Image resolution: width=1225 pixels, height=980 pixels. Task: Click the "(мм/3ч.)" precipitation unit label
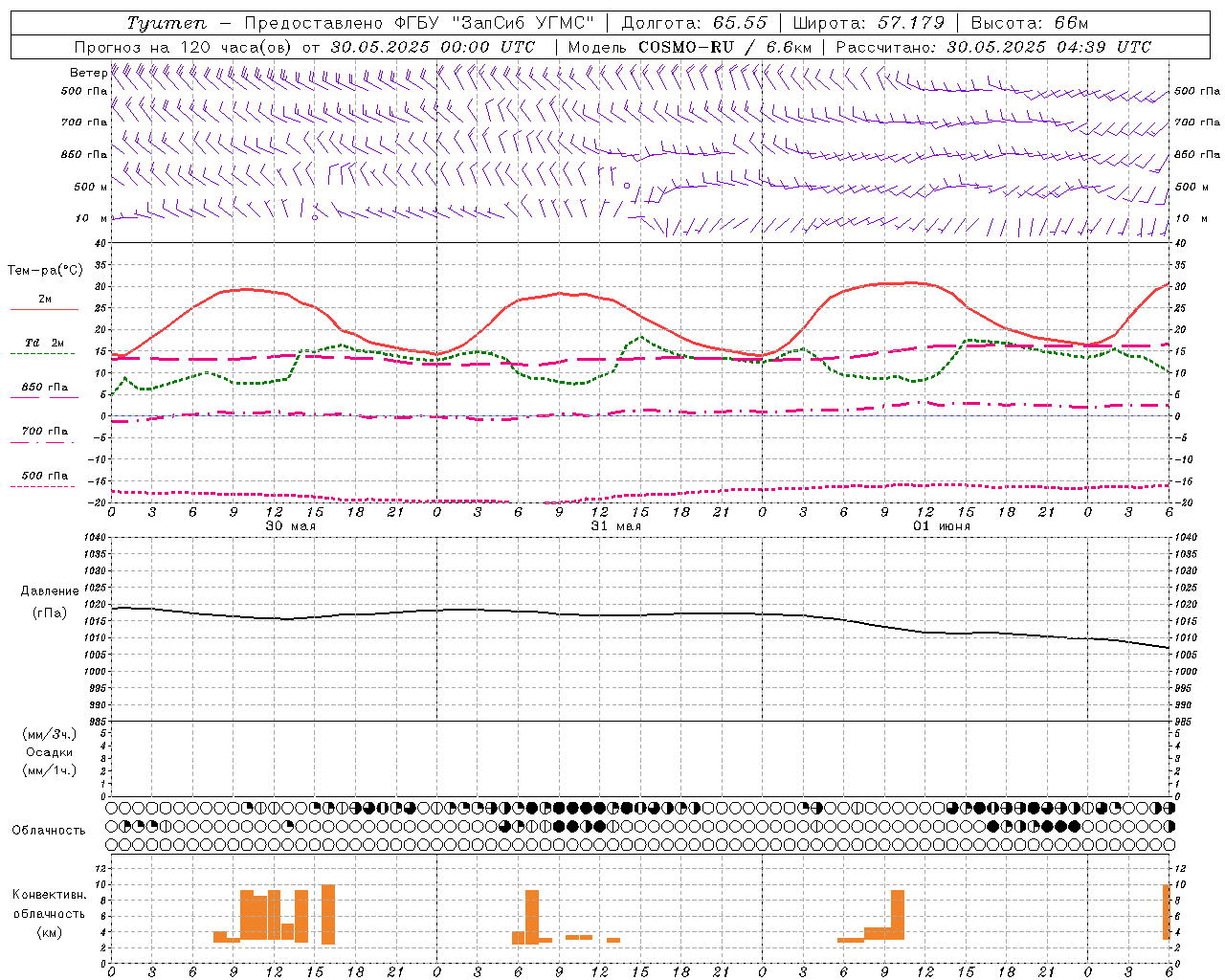[50, 734]
